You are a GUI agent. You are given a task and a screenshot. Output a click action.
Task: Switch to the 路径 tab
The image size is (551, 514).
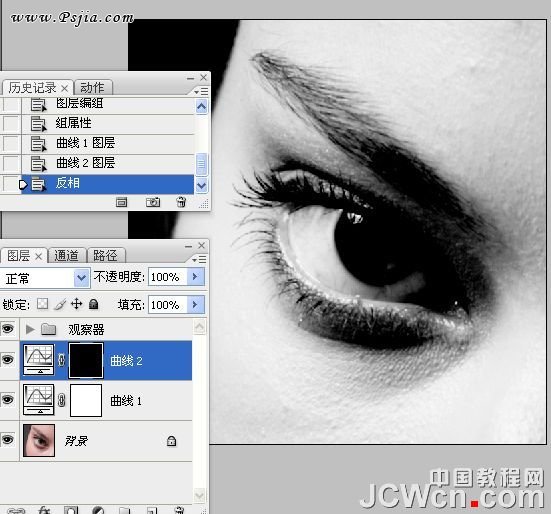click(x=105, y=255)
